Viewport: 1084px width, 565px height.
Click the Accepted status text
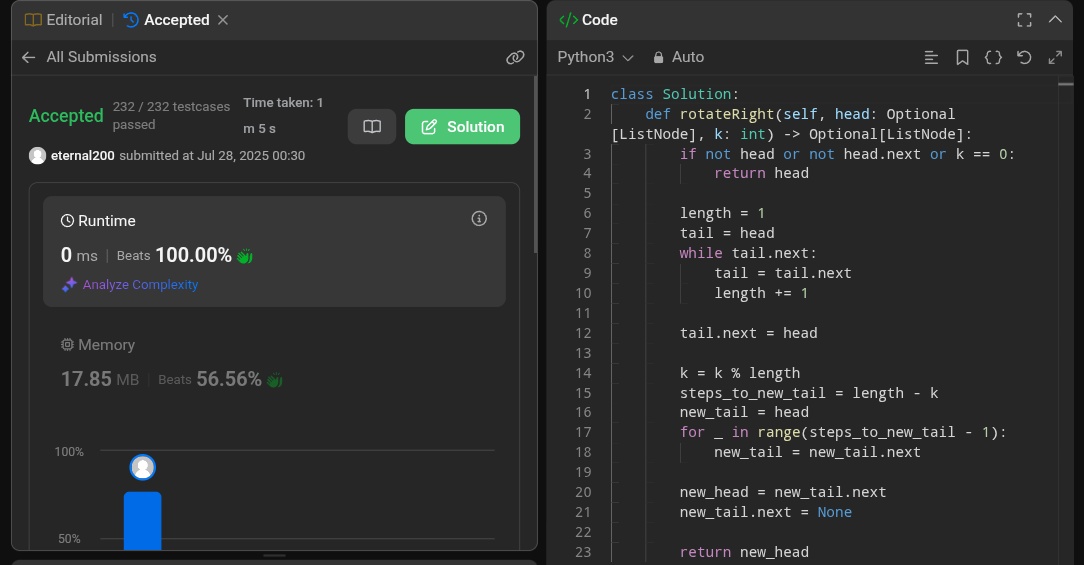pyautogui.click(x=66, y=116)
